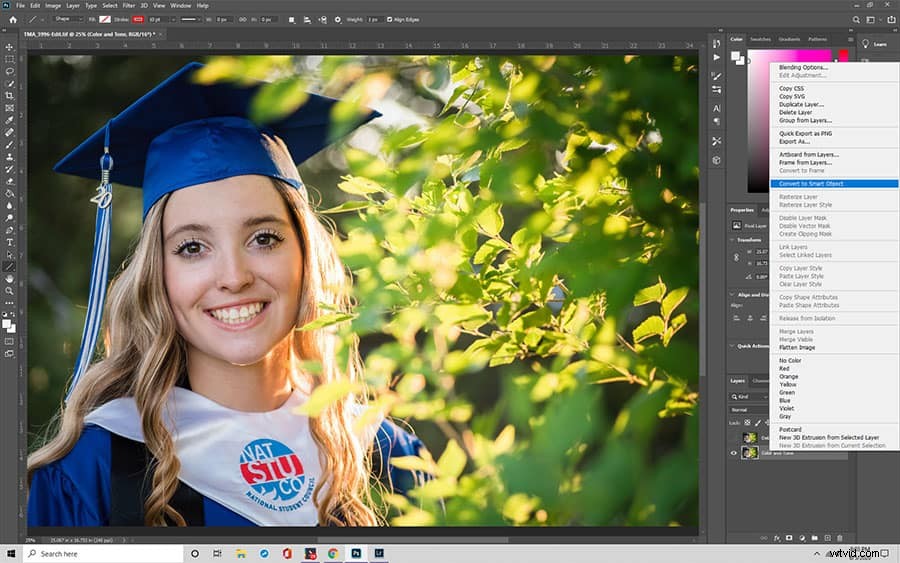Open the 3D cube panel icon
Screen dimensions: 900x563
click(x=716, y=161)
